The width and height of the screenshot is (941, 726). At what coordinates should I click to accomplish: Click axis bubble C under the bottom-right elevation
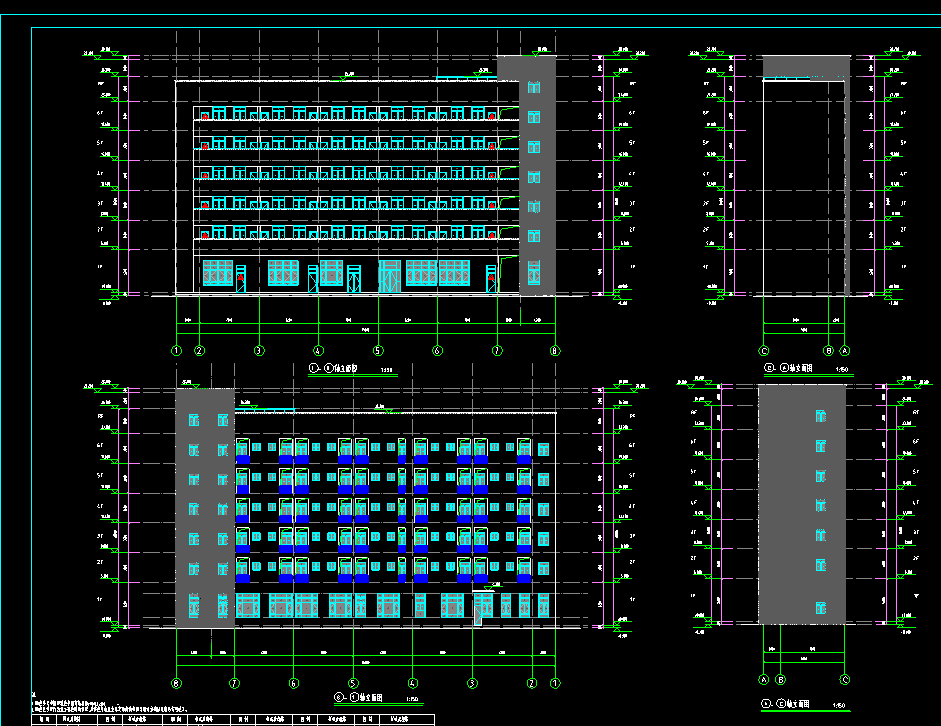[x=845, y=680]
